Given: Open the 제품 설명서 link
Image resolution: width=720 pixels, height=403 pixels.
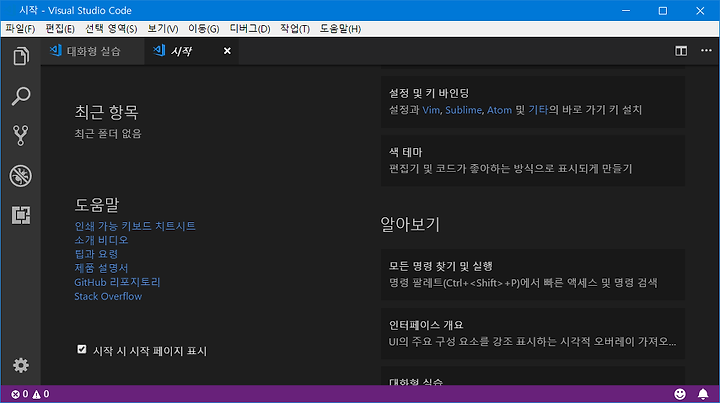Looking at the screenshot, I should [101, 268].
